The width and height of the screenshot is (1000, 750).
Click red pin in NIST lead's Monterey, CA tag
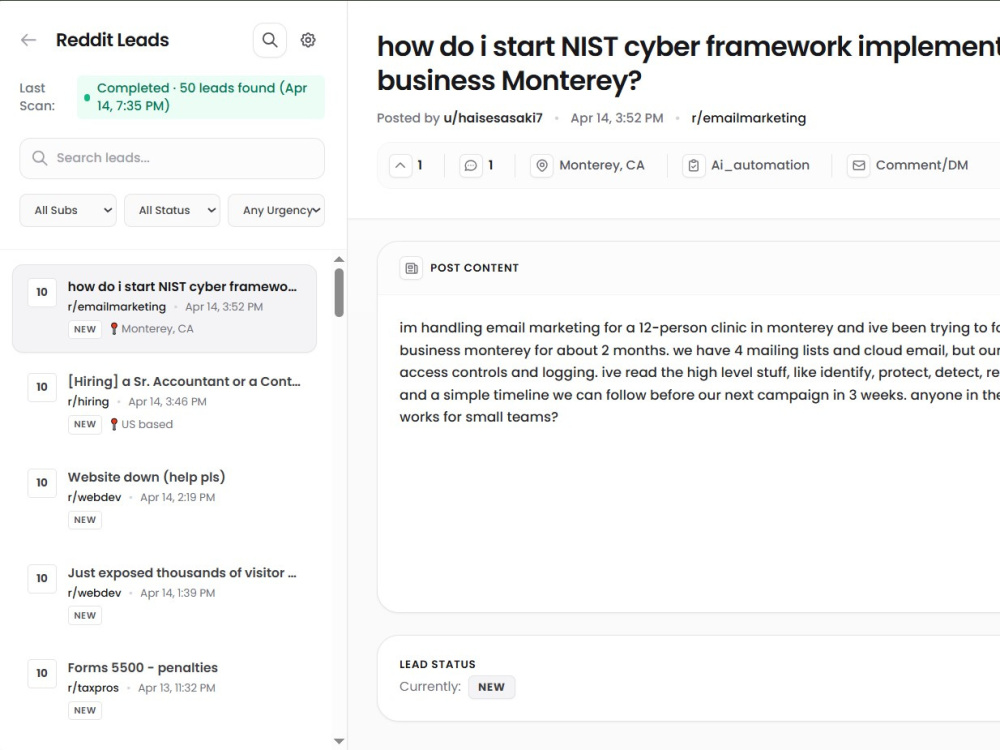coord(114,328)
